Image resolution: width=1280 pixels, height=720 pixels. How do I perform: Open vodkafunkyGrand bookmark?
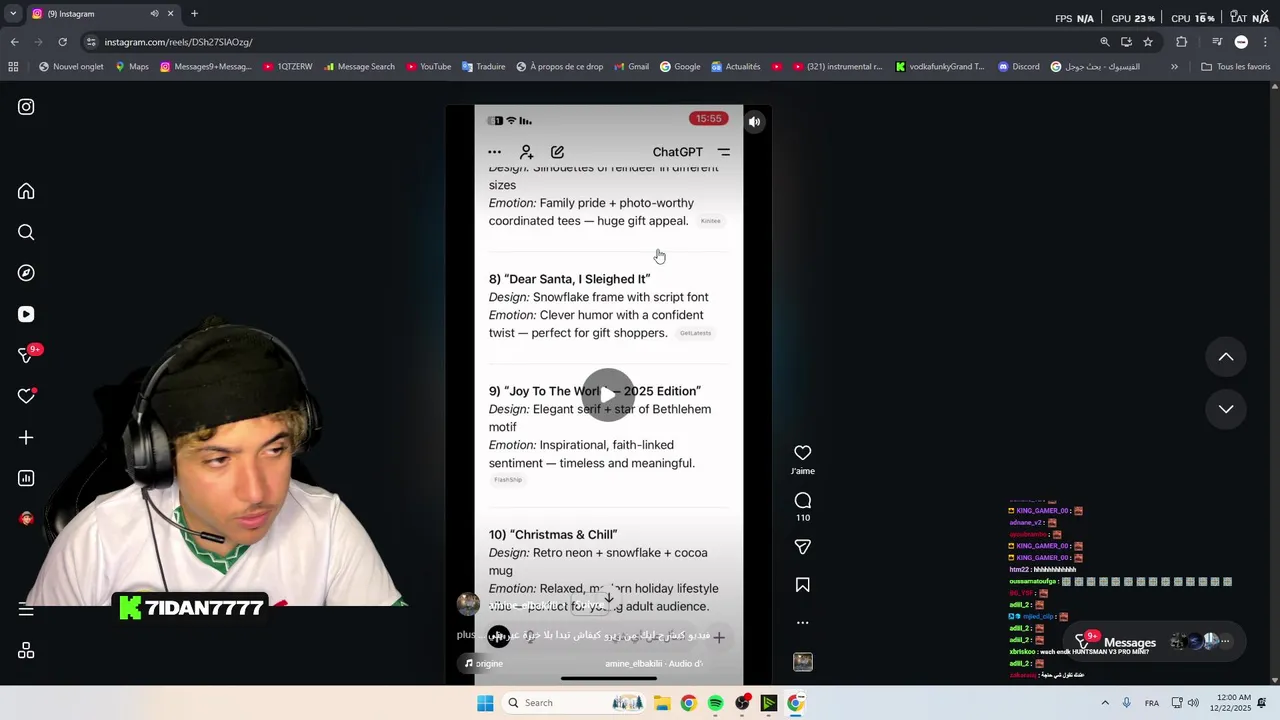[x=940, y=67]
